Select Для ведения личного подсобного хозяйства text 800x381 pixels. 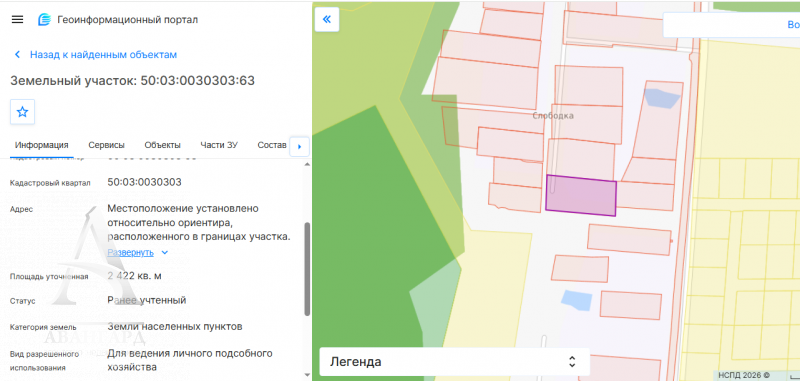coord(190,360)
